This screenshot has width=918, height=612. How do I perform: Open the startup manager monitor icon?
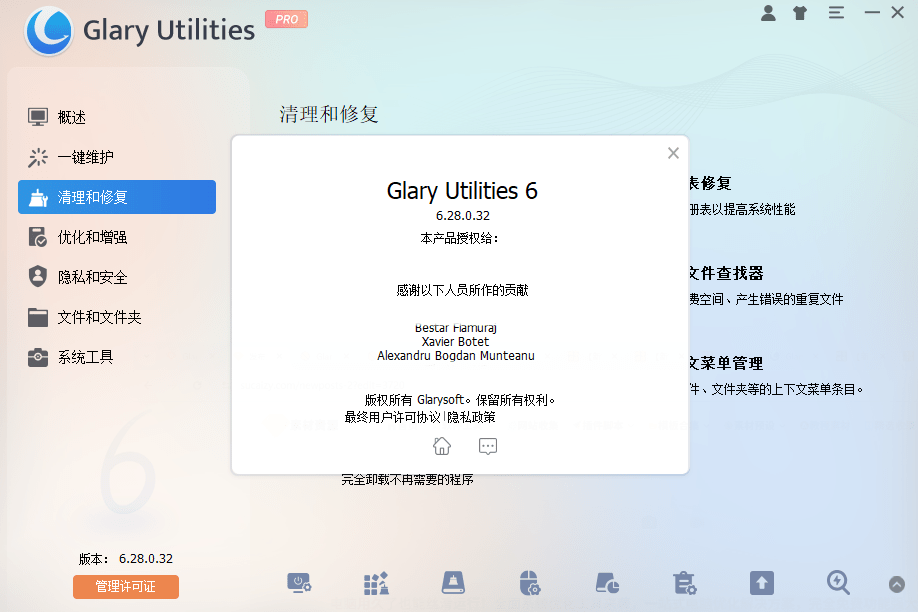299,583
